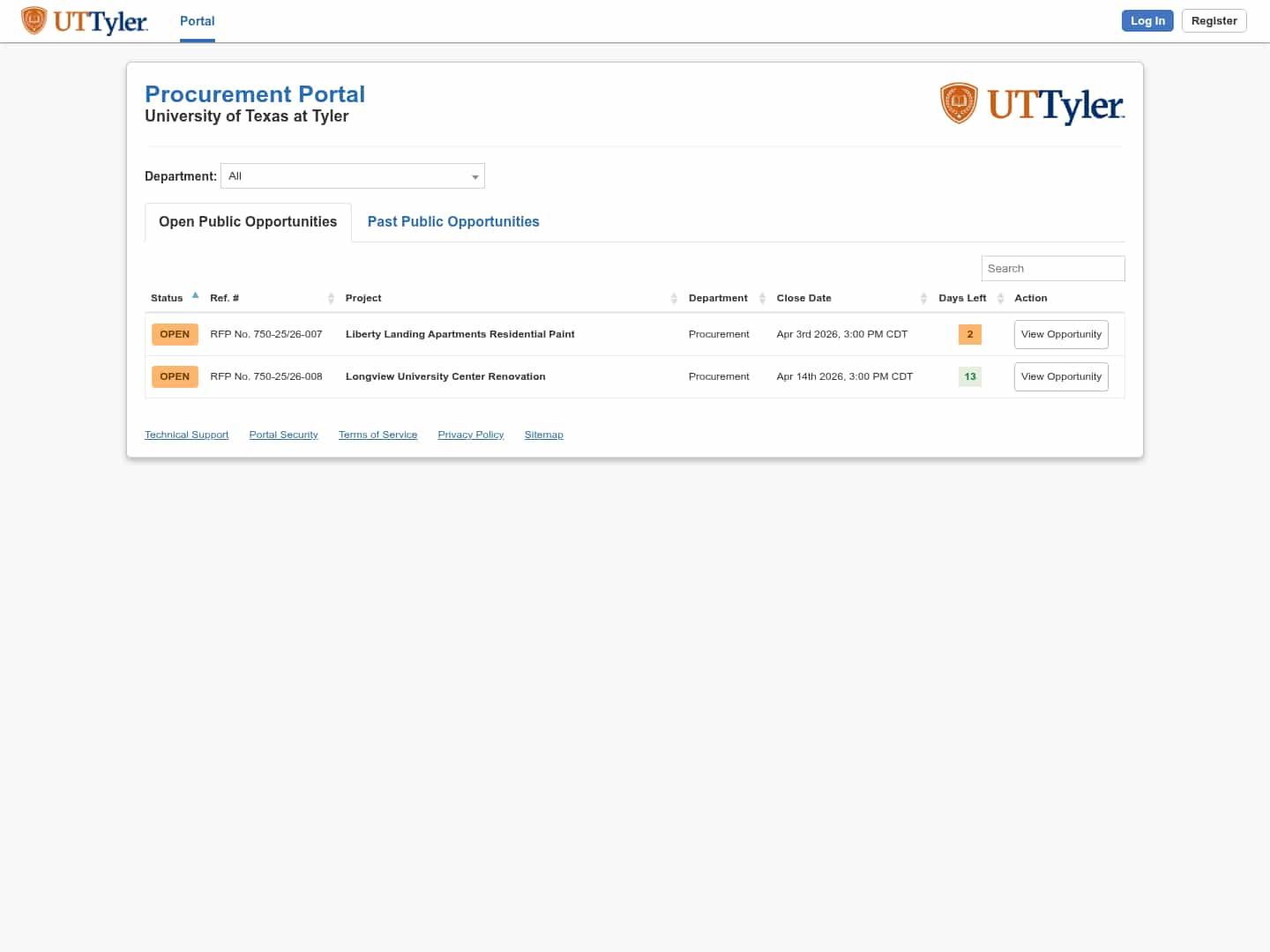Open the Sitemap footer link

pyautogui.click(x=543, y=435)
